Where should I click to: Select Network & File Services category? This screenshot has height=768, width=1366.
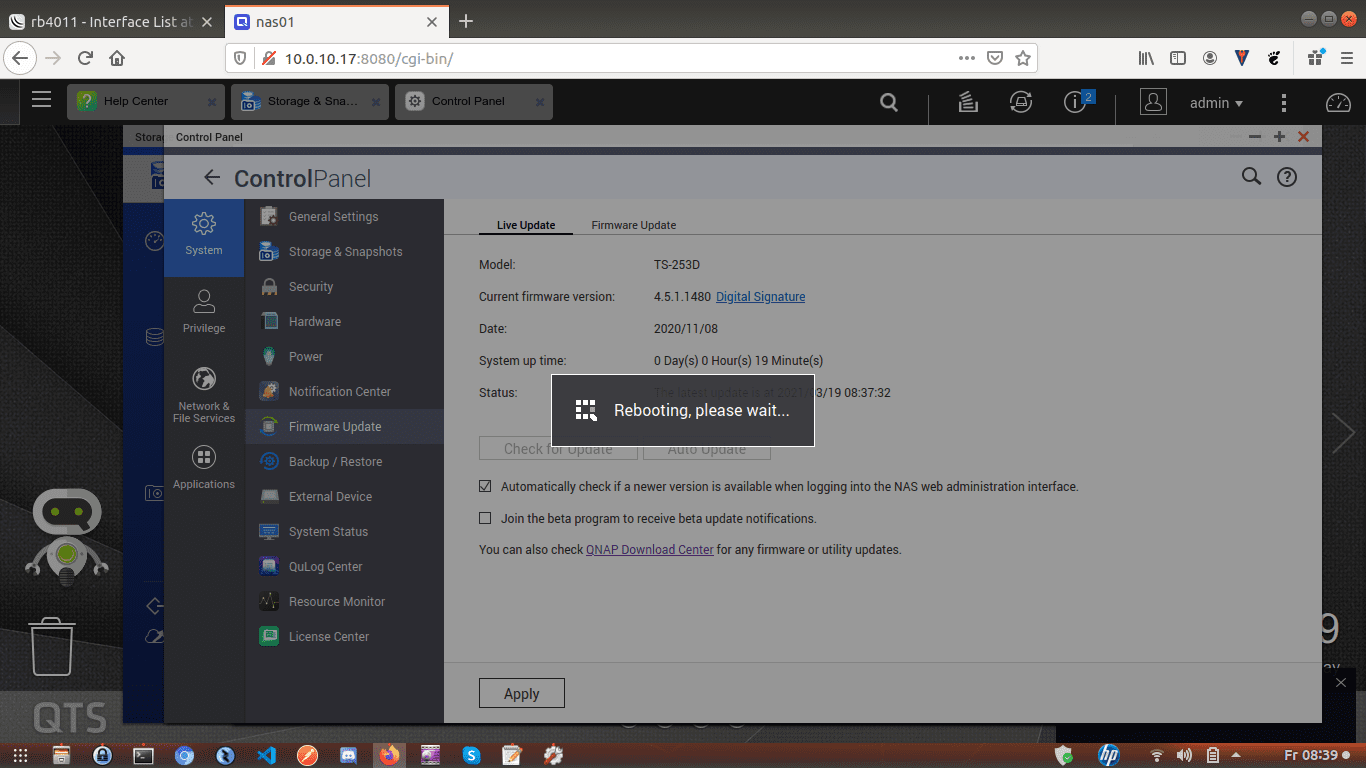204,395
